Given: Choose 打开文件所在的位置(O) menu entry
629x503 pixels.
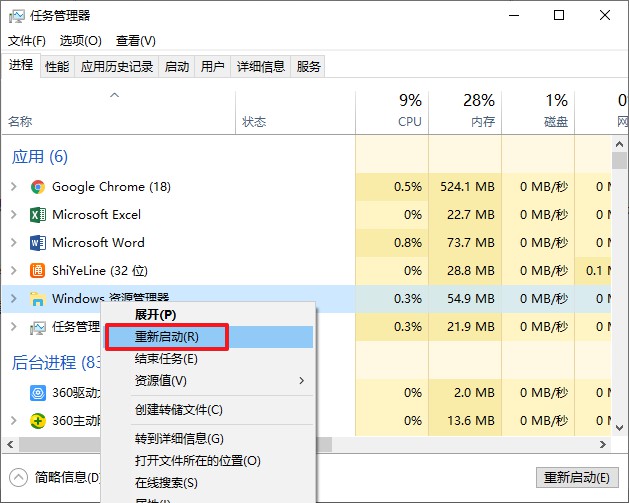Looking at the screenshot, I should click(208, 461).
